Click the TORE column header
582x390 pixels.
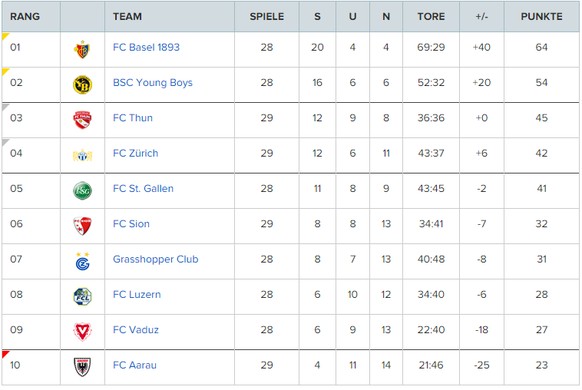(x=431, y=17)
